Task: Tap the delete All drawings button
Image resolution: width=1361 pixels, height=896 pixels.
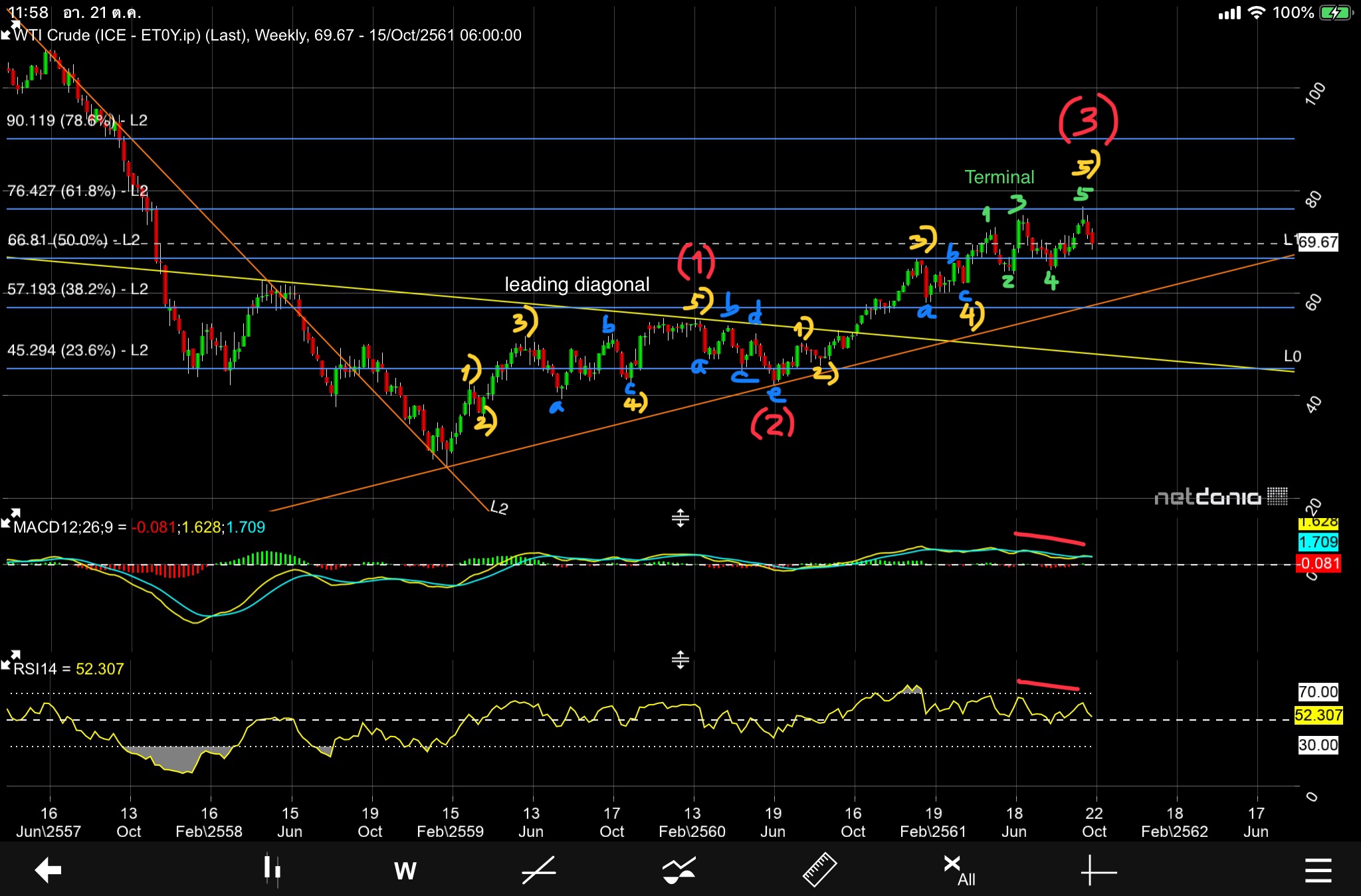Action: (959, 870)
